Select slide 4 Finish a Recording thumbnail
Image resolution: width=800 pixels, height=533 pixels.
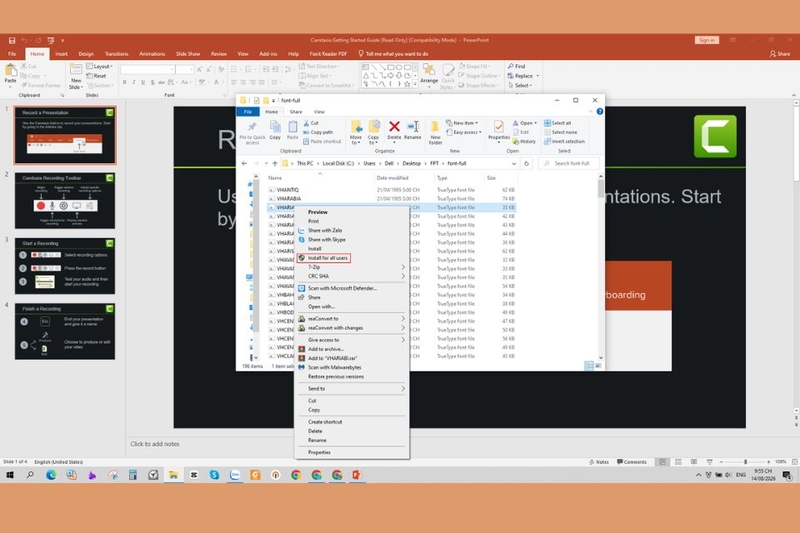click(65, 332)
